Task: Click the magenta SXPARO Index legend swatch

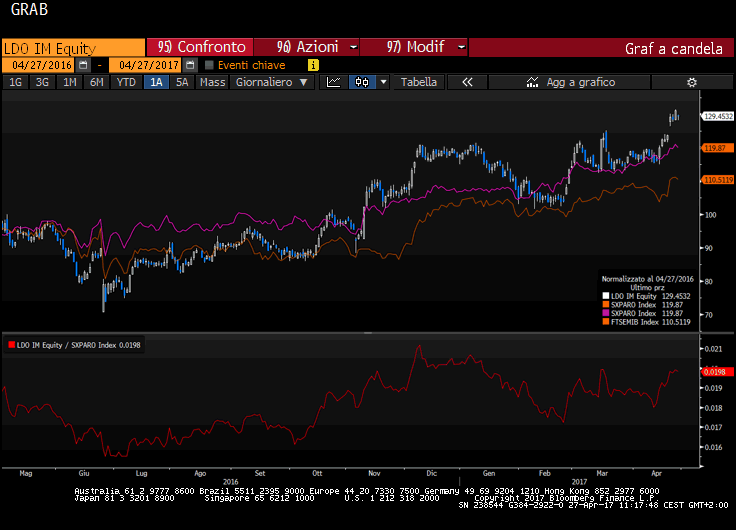Action: (604, 313)
